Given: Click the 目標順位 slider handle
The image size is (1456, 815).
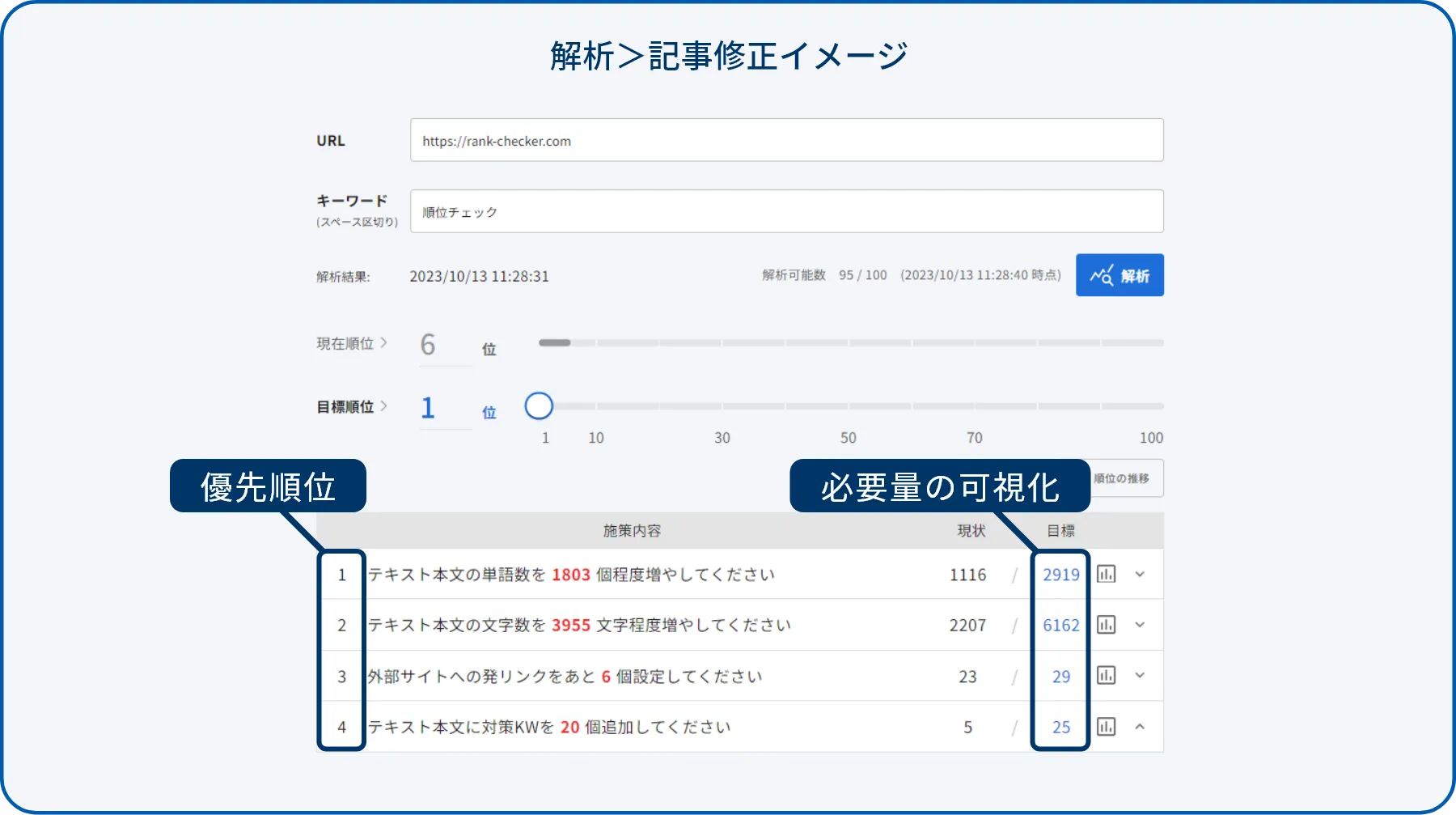Looking at the screenshot, I should point(539,405).
